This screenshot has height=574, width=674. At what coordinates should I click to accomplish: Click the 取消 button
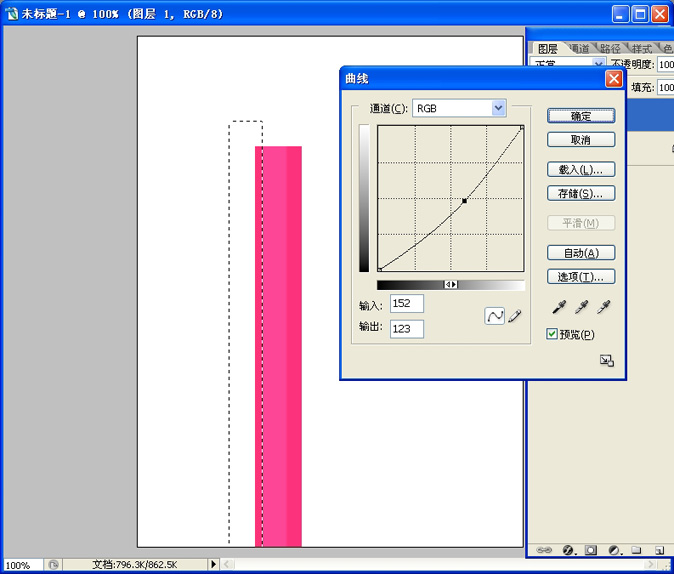click(581, 140)
